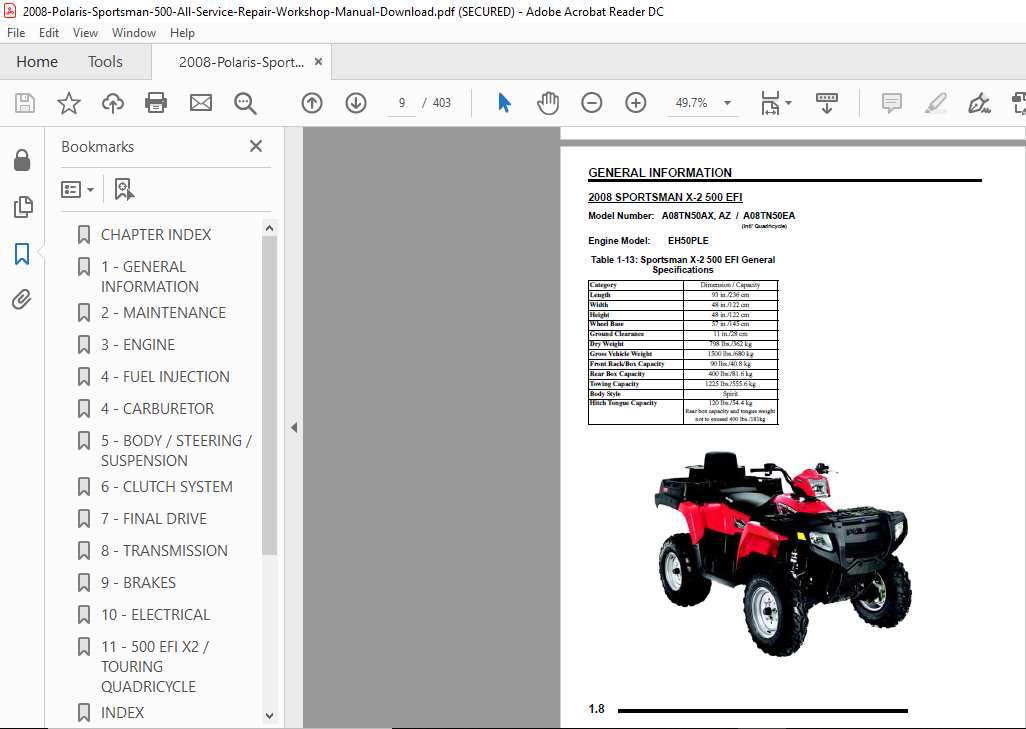Jump to 2 - MAINTENANCE bookmark
1026x729 pixels.
pos(163,313)
